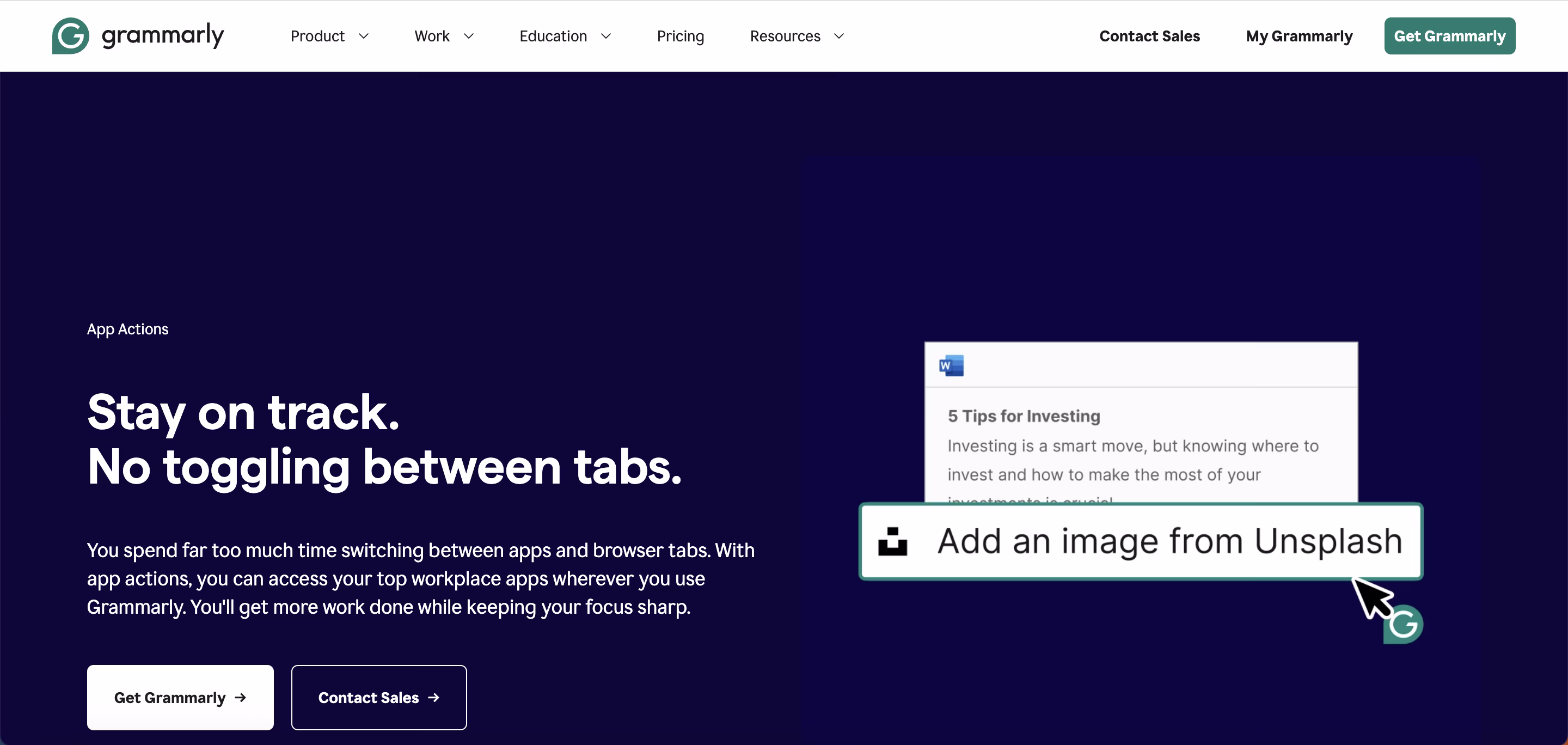Click Contact Sales in the header

1149,36
